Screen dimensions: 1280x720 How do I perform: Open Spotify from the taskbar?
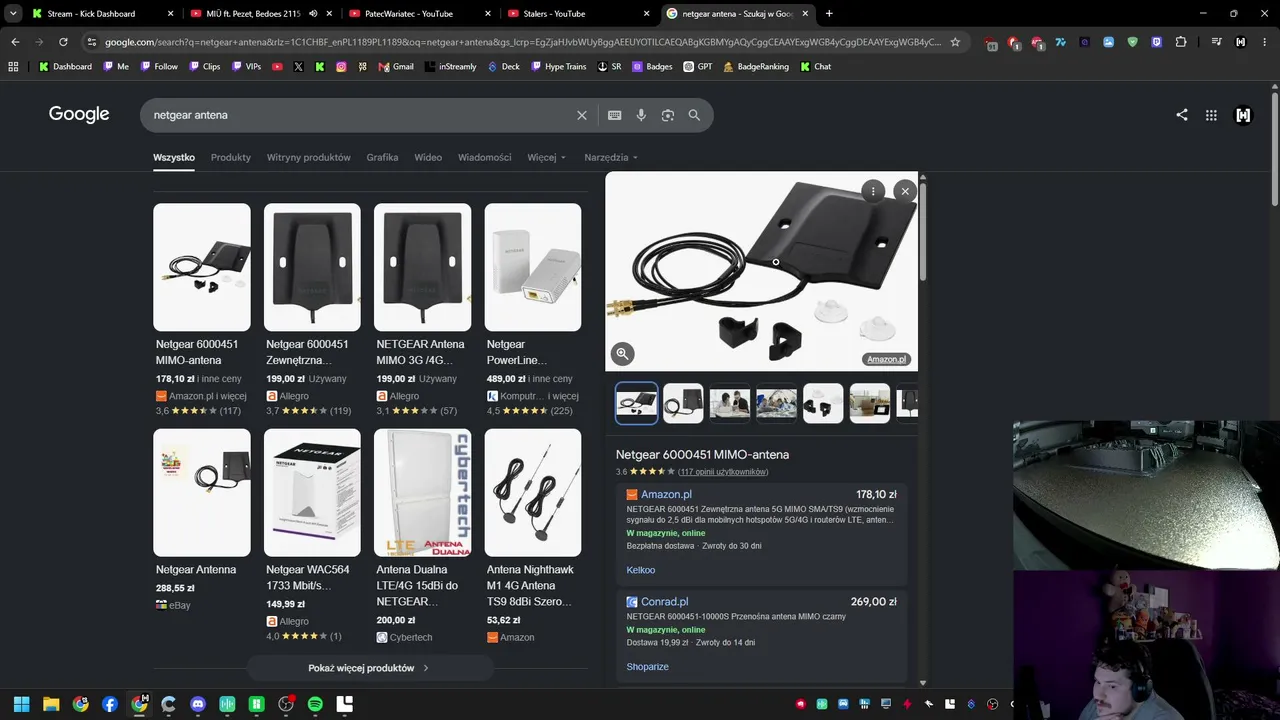pyautogui.click(x=315, y=704)
